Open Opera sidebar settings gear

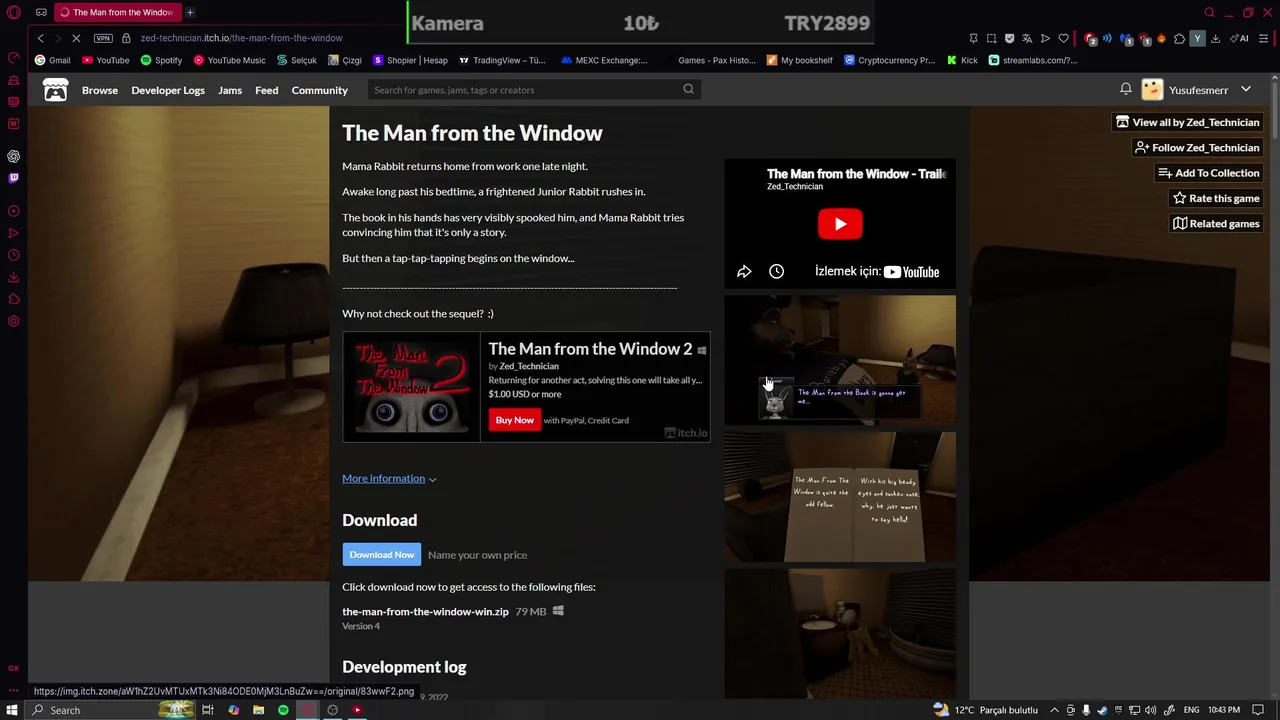13,321
